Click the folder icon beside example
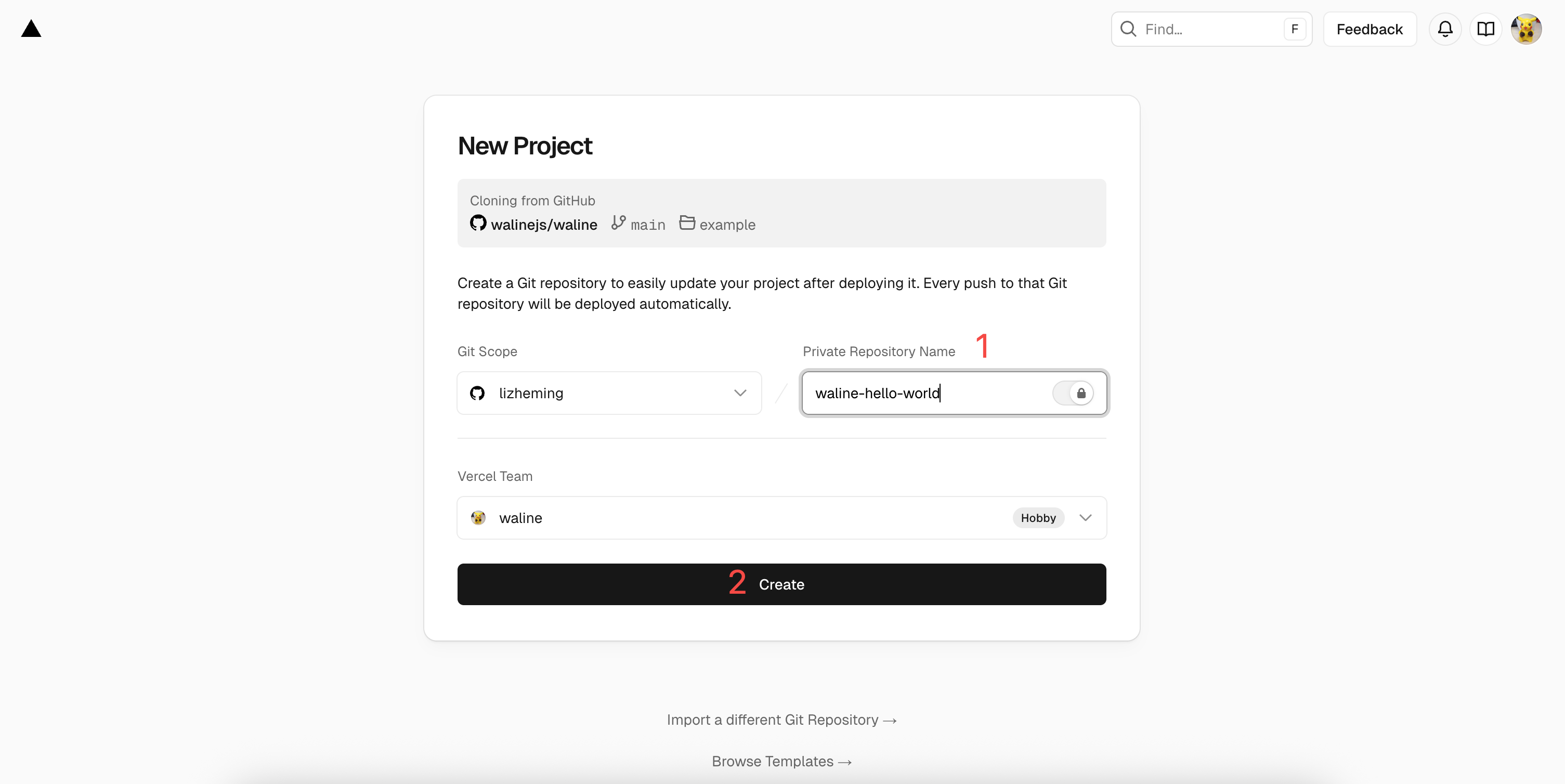The width and height of the screenshot is (1565, 784). pos(686,224)
